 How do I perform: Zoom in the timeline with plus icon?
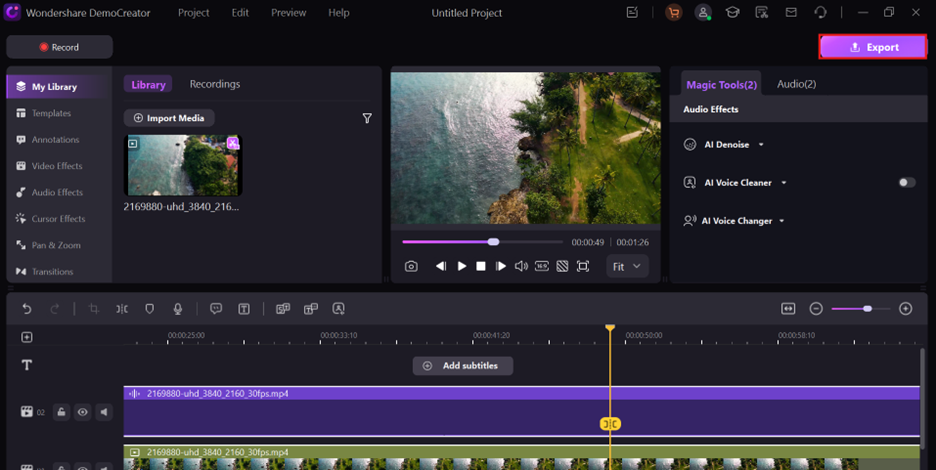pyautogui.click(x=906, y=309)
